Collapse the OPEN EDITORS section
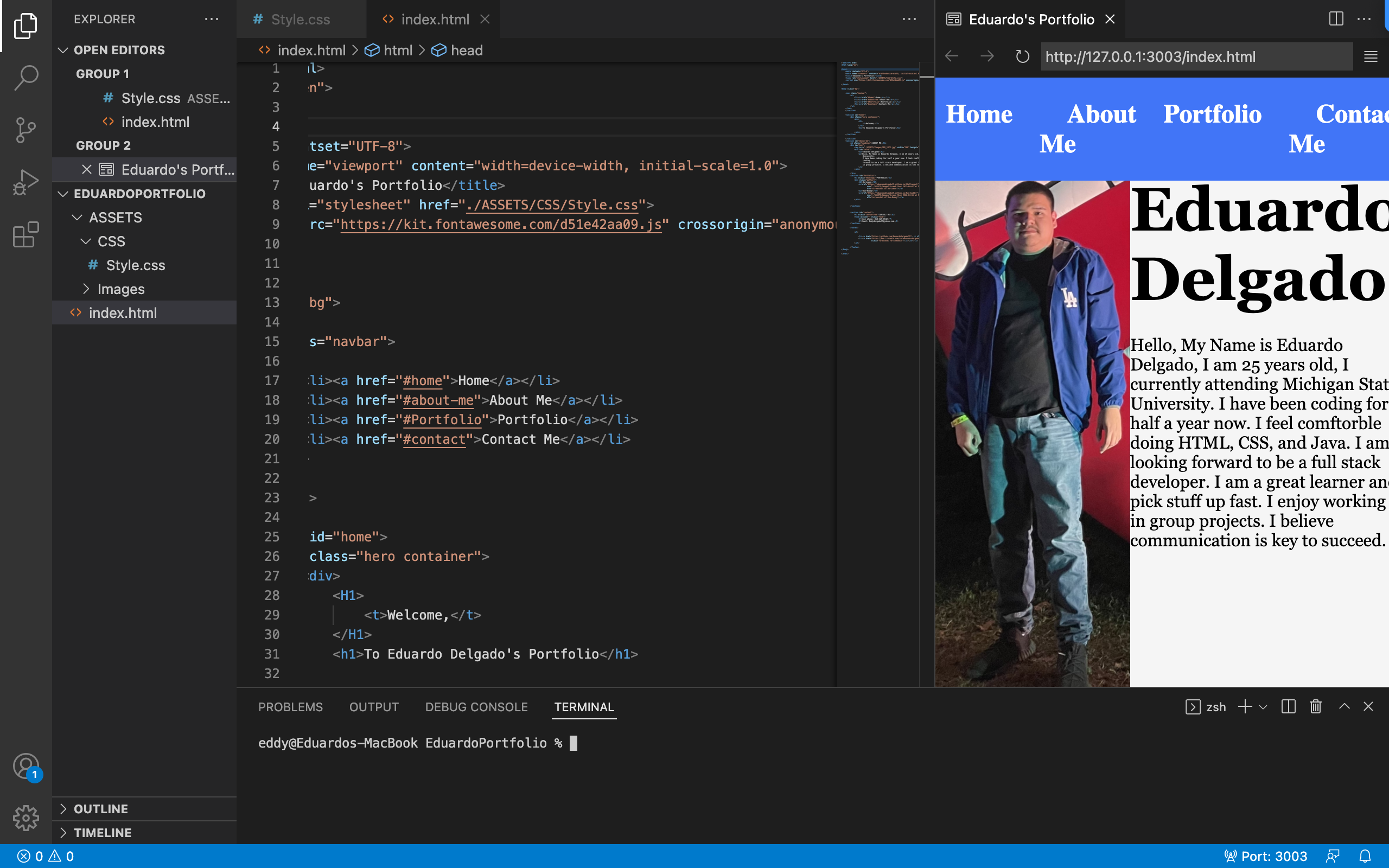 click(119, 50)
